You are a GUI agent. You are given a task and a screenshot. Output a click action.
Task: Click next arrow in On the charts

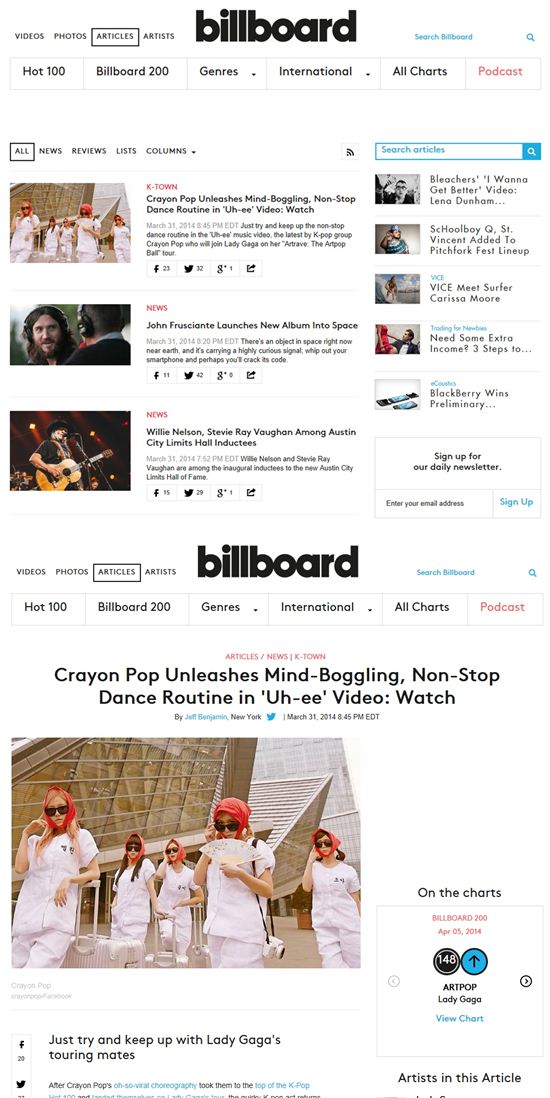(x=526, y=981)
